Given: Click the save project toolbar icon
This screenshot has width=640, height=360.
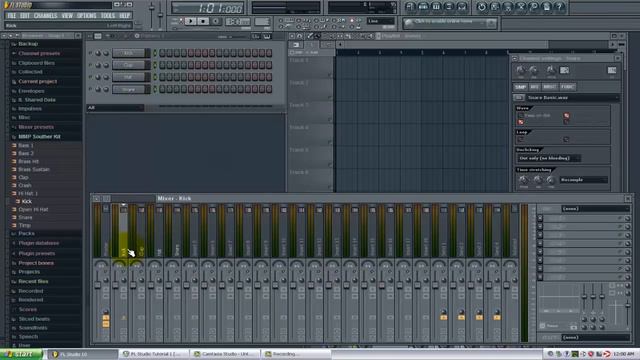Looking at the screenshot, I should tap(495, 7).
